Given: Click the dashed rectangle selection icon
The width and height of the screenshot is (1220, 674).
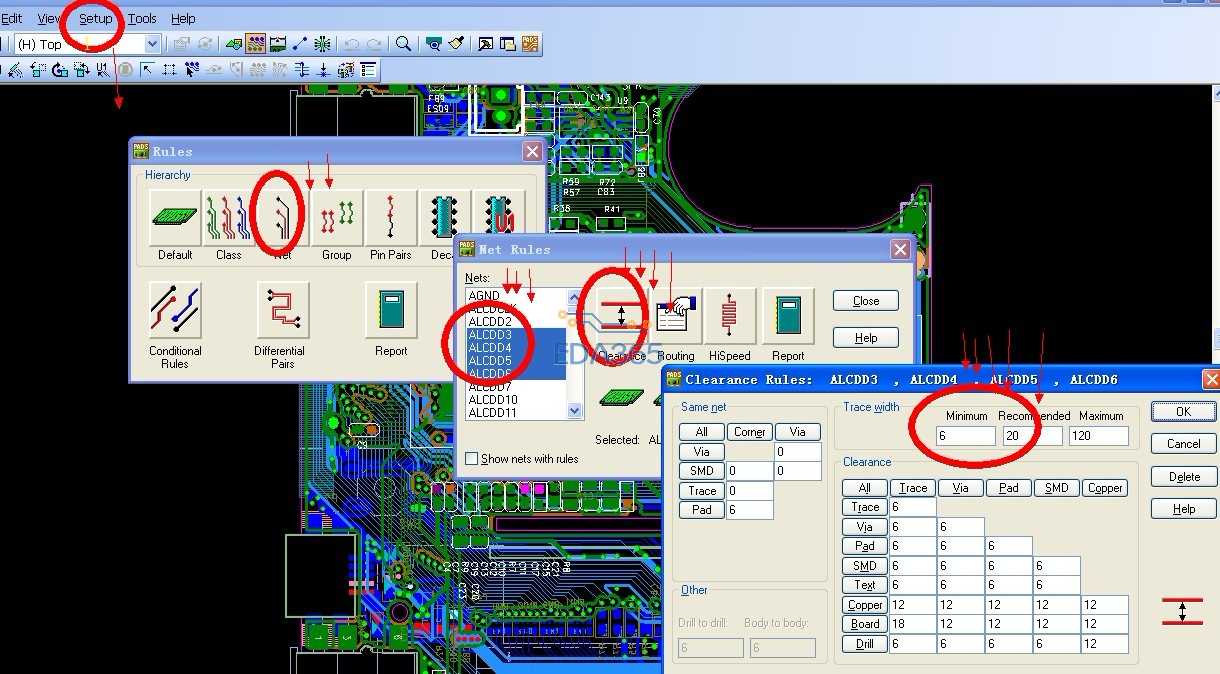Looking at the screenshot, I should point(169,70).
